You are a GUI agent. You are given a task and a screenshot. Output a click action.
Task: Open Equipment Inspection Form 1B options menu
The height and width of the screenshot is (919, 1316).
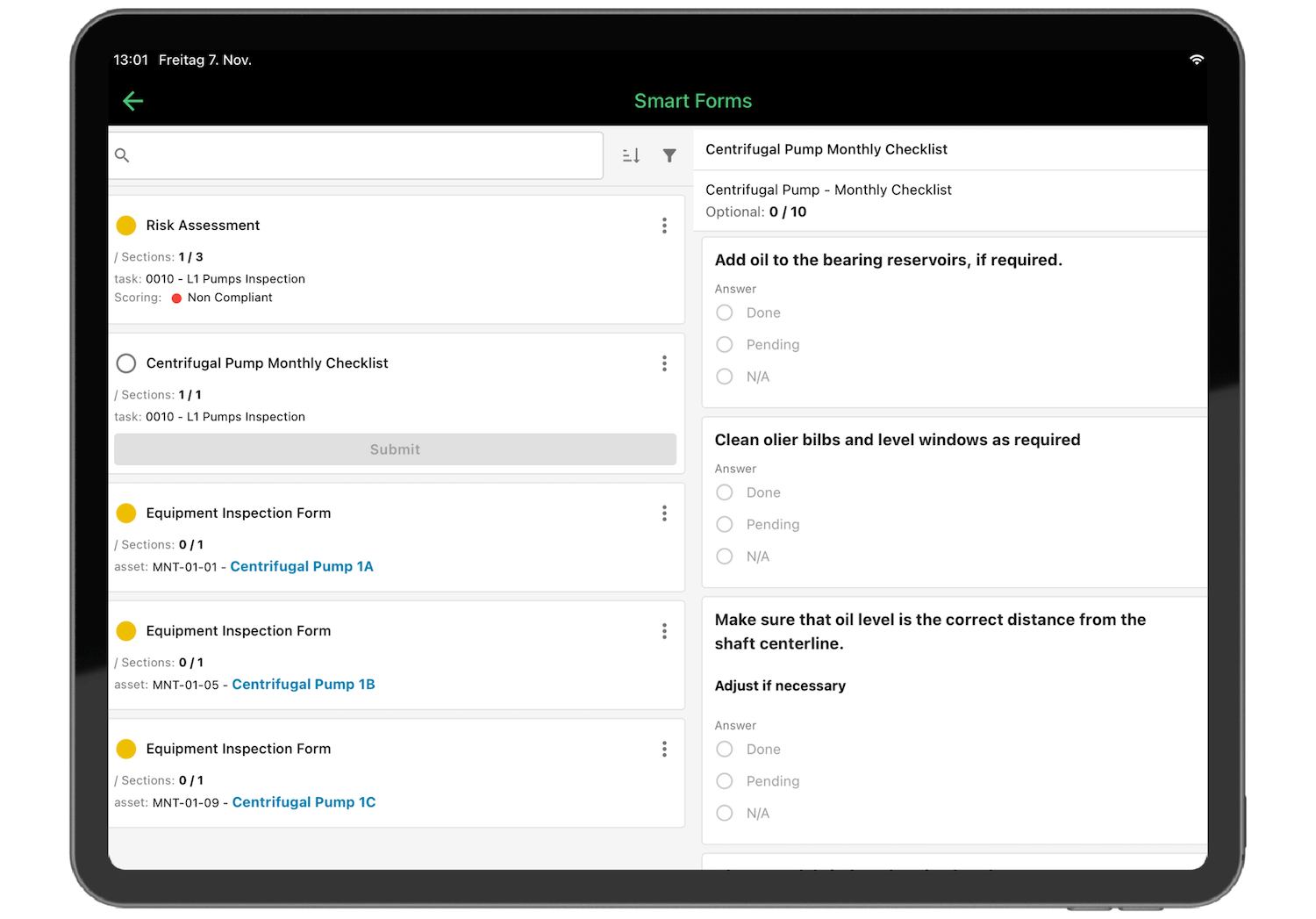point(664,631)
